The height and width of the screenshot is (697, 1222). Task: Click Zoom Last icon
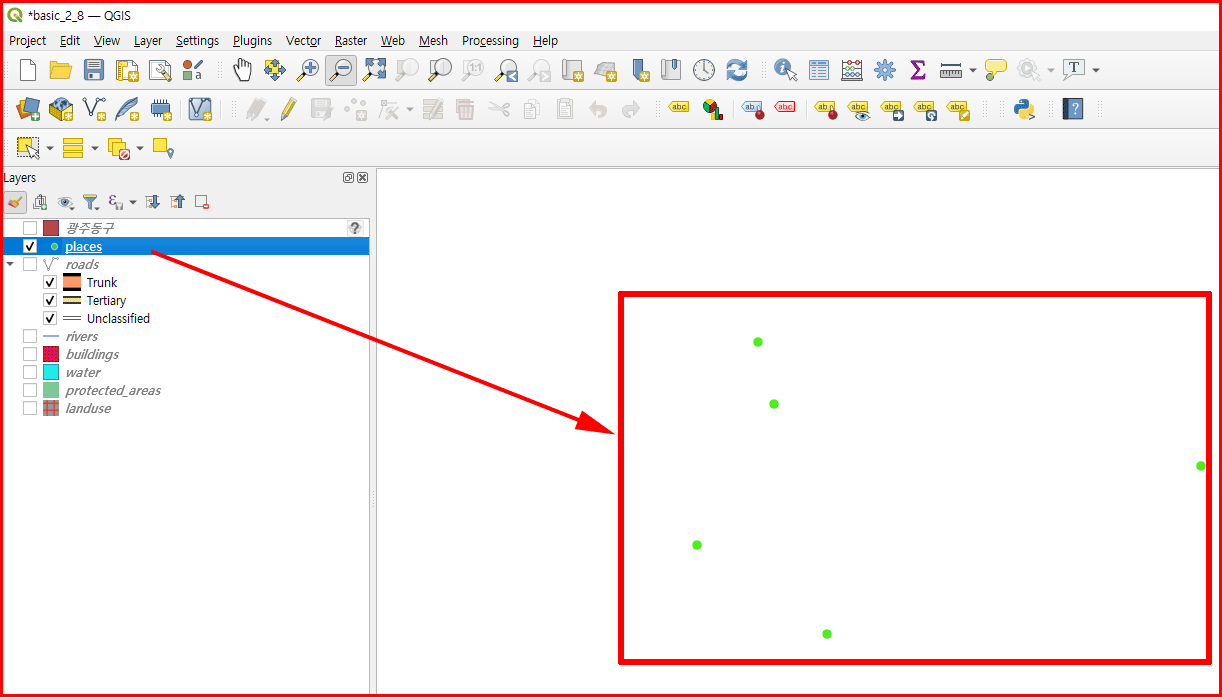coord(506,70)
